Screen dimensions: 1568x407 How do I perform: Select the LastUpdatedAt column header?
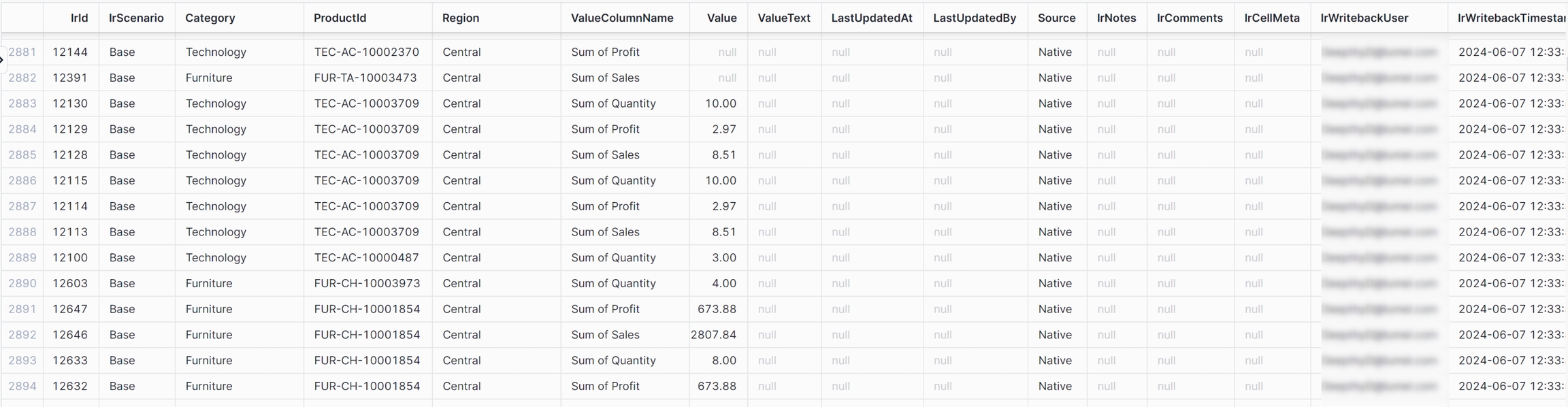point(871,18)
